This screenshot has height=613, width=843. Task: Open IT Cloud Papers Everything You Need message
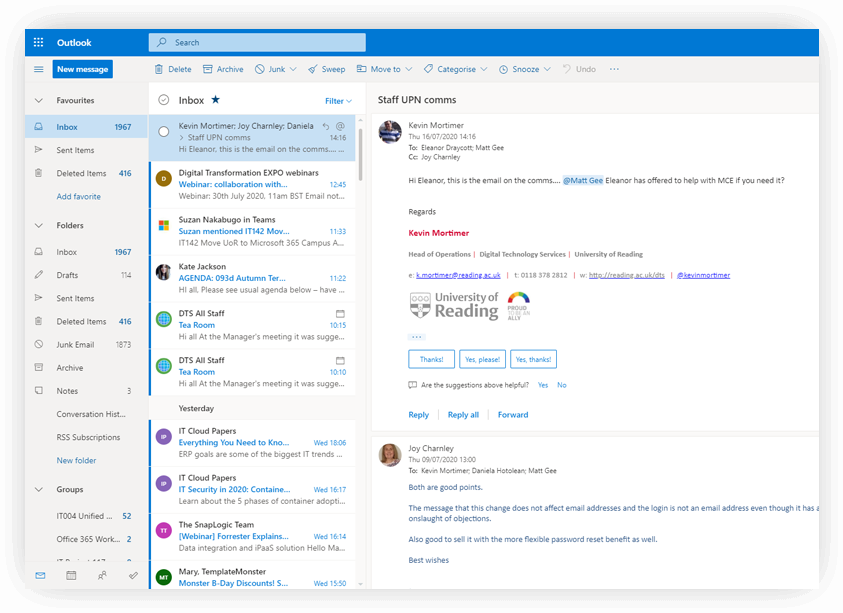[x=253, y=443]
